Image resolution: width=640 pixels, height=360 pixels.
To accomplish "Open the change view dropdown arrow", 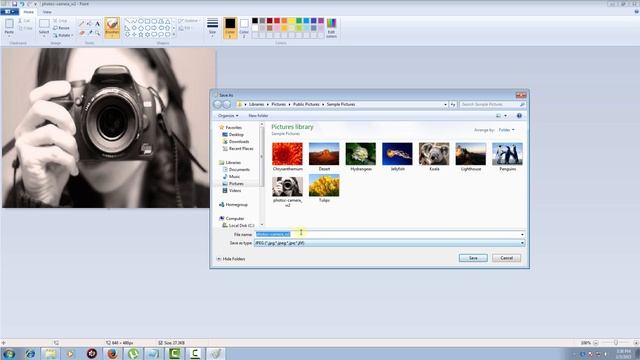I will click(505, 116).
